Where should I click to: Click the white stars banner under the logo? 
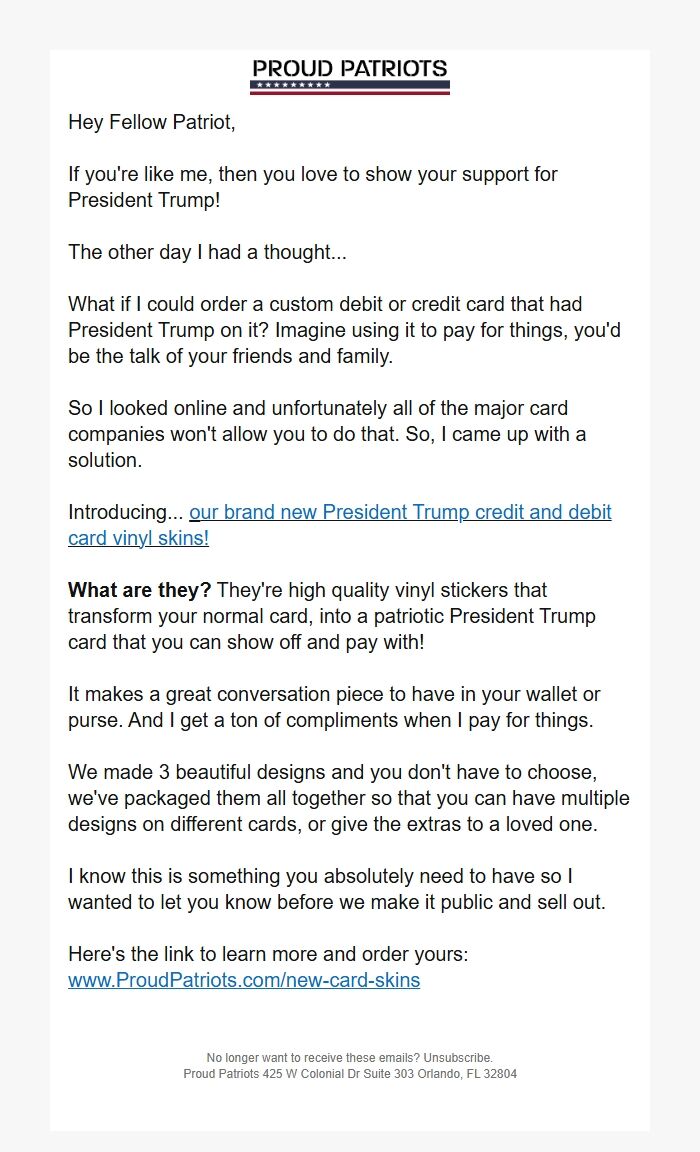[292, 86]
